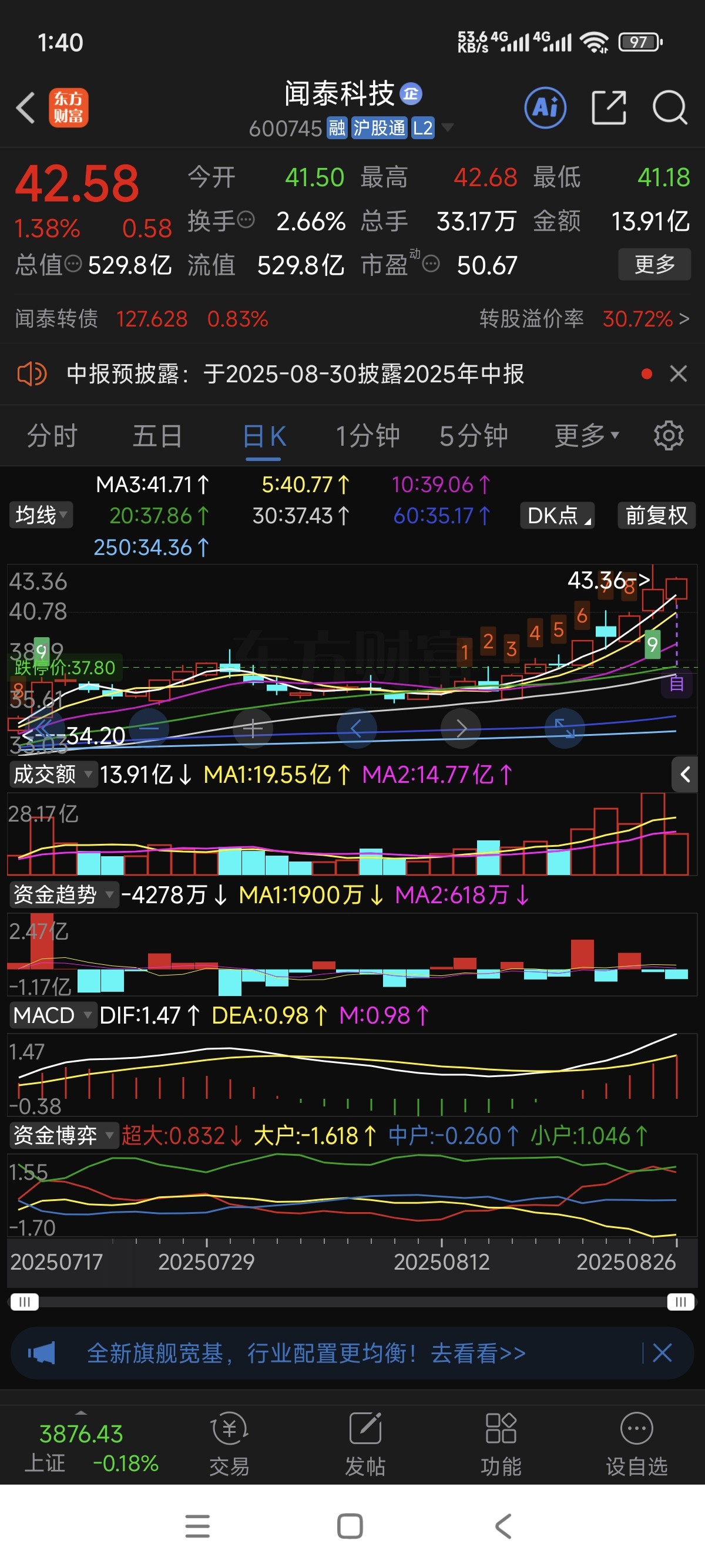Tap the 20250812 date marker
Image resolution: width=705 pixels, height=1568 pixels.
441,1261
